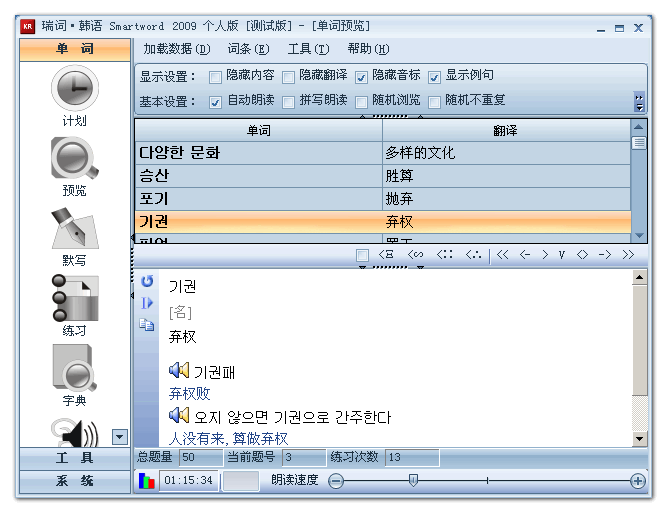
Task: Uncheck 隐藏音标 checkbox
Action: (x=361, y=77)
